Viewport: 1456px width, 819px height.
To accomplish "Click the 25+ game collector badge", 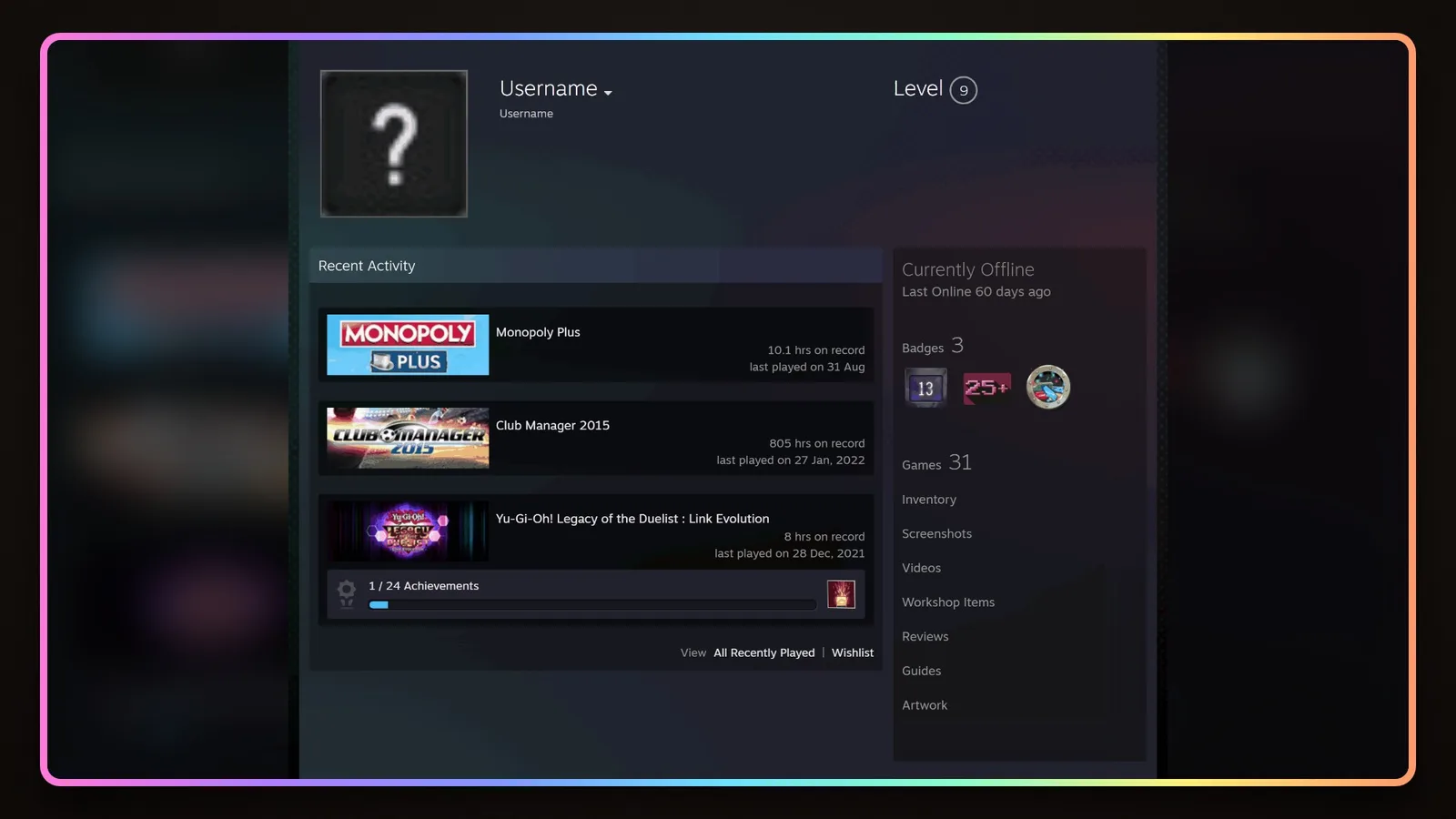I will [x=986, y=388].
